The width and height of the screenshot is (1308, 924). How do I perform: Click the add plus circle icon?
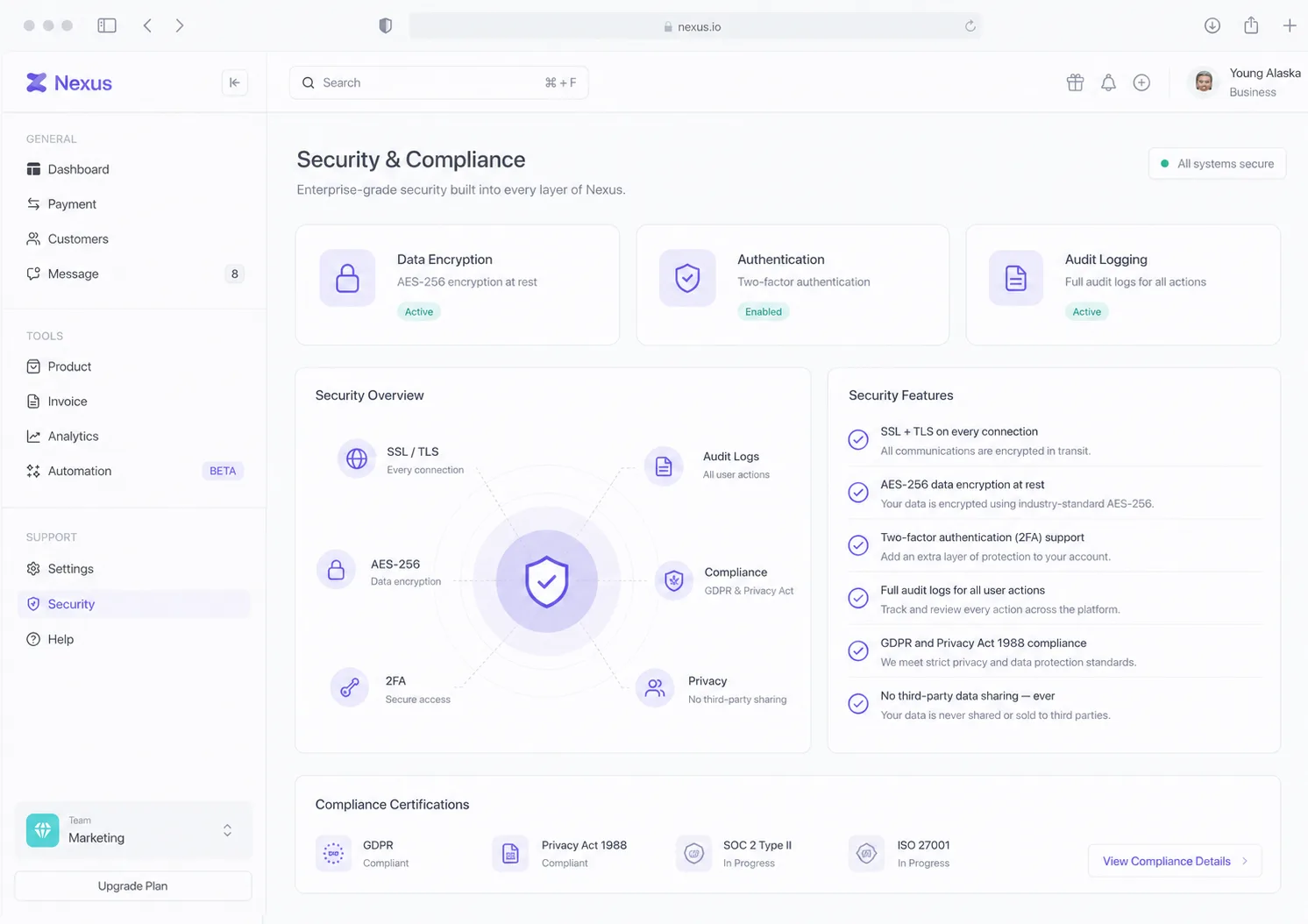click(x=1141, y=82)
